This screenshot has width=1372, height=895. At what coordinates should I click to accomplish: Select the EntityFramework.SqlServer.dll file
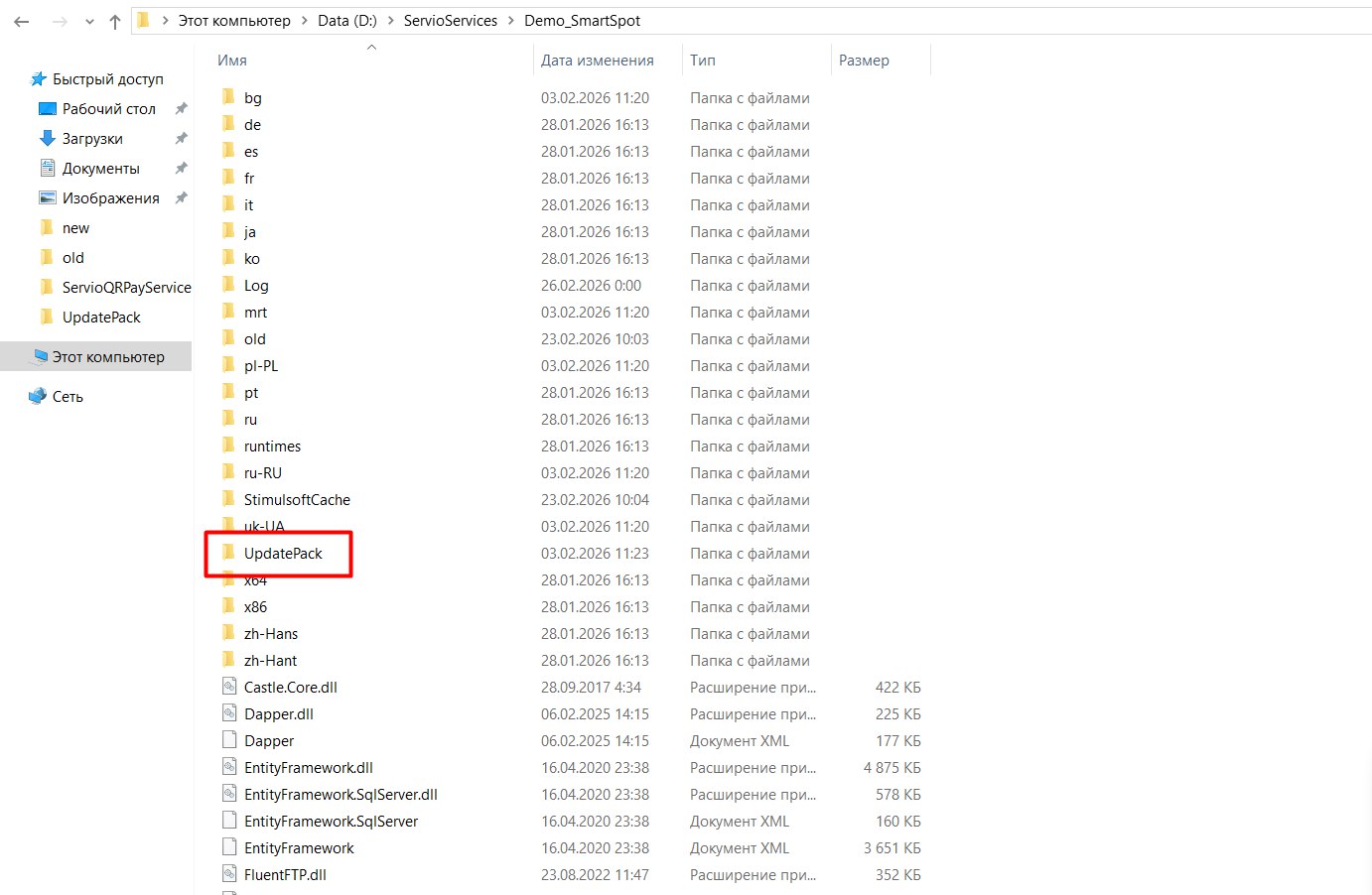coord(341,795)
